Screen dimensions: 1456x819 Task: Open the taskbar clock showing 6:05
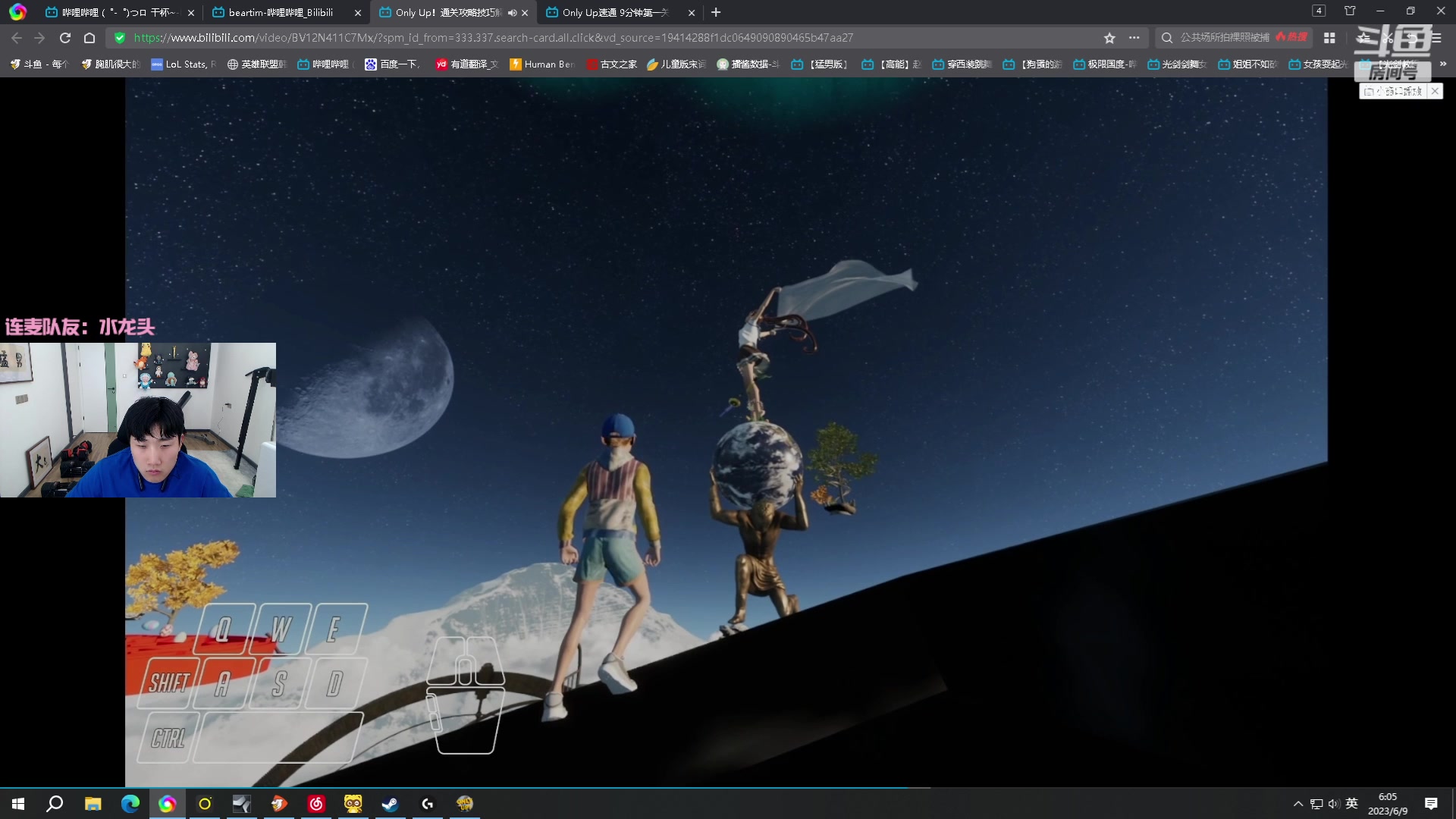(x=1388, y=804)
